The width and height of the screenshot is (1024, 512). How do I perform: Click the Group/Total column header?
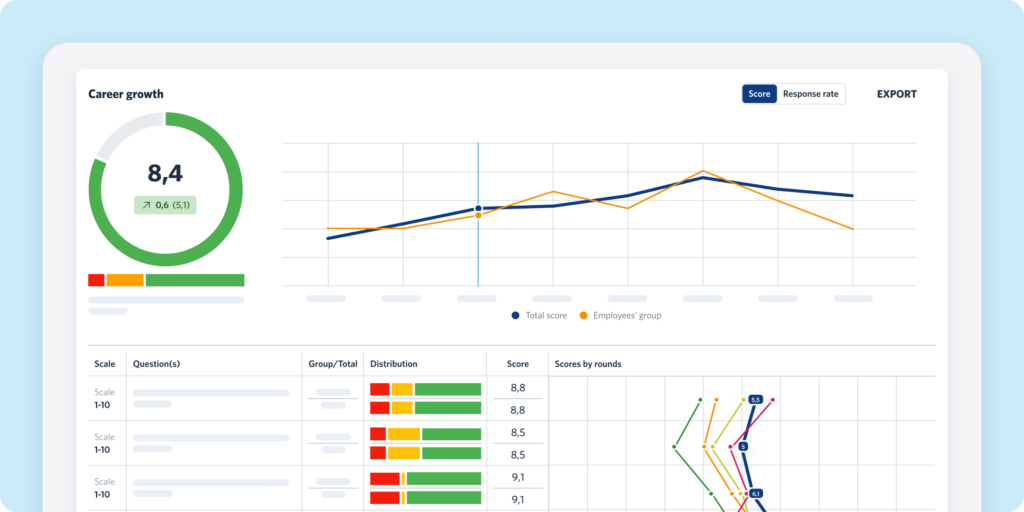[x=333, y=364]
